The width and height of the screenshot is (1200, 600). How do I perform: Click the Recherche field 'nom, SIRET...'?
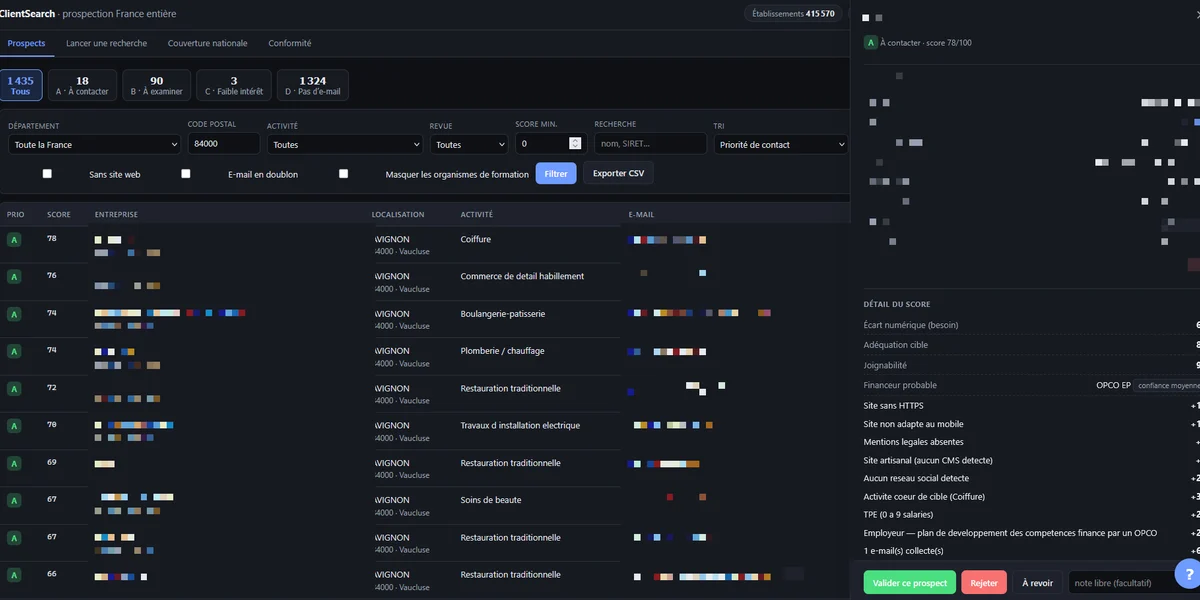tap(650, 144)
